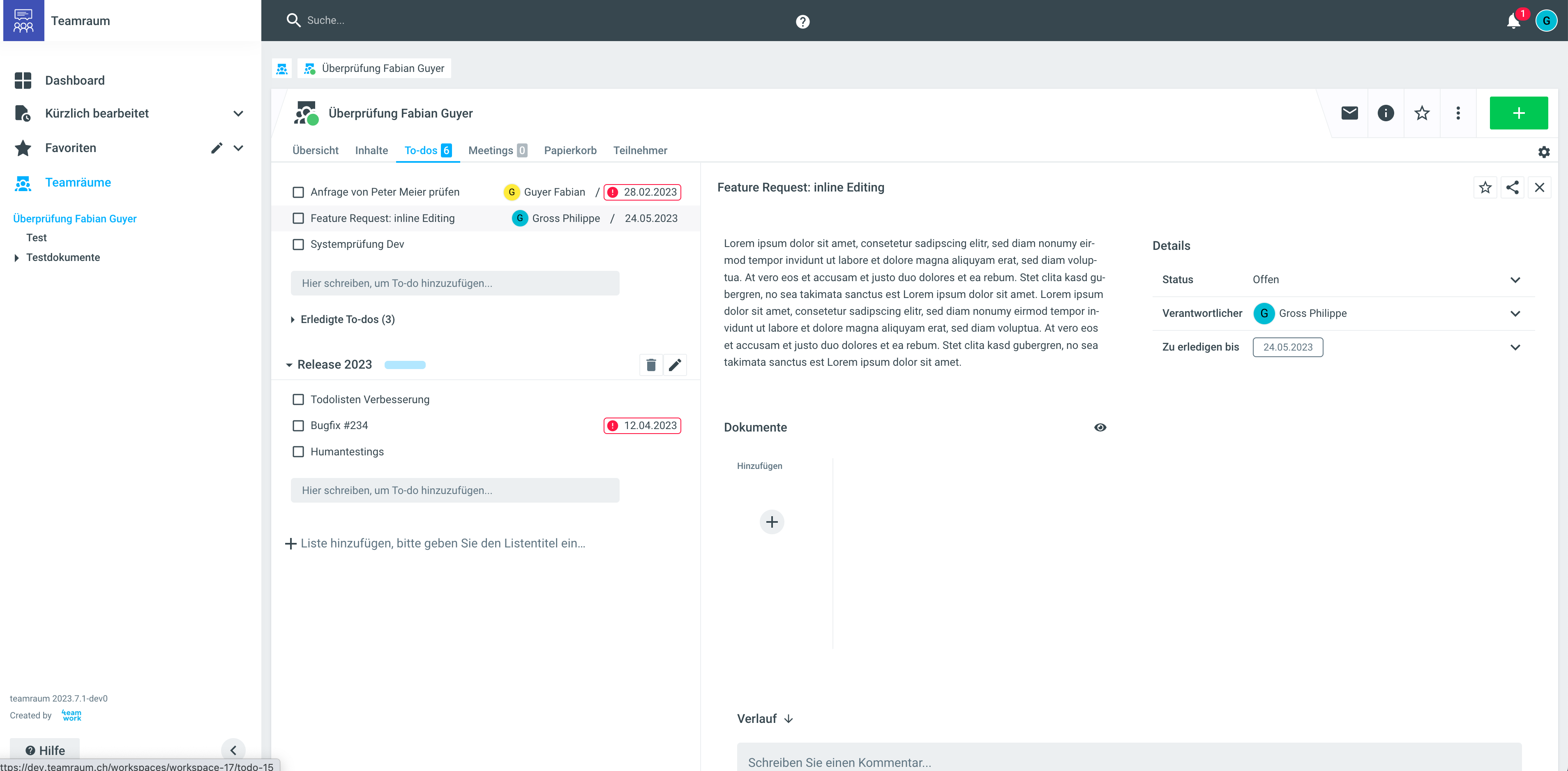1568x771 pixels.
Task: Click the workspace info icon
Action: click(x=1386, y=113)
